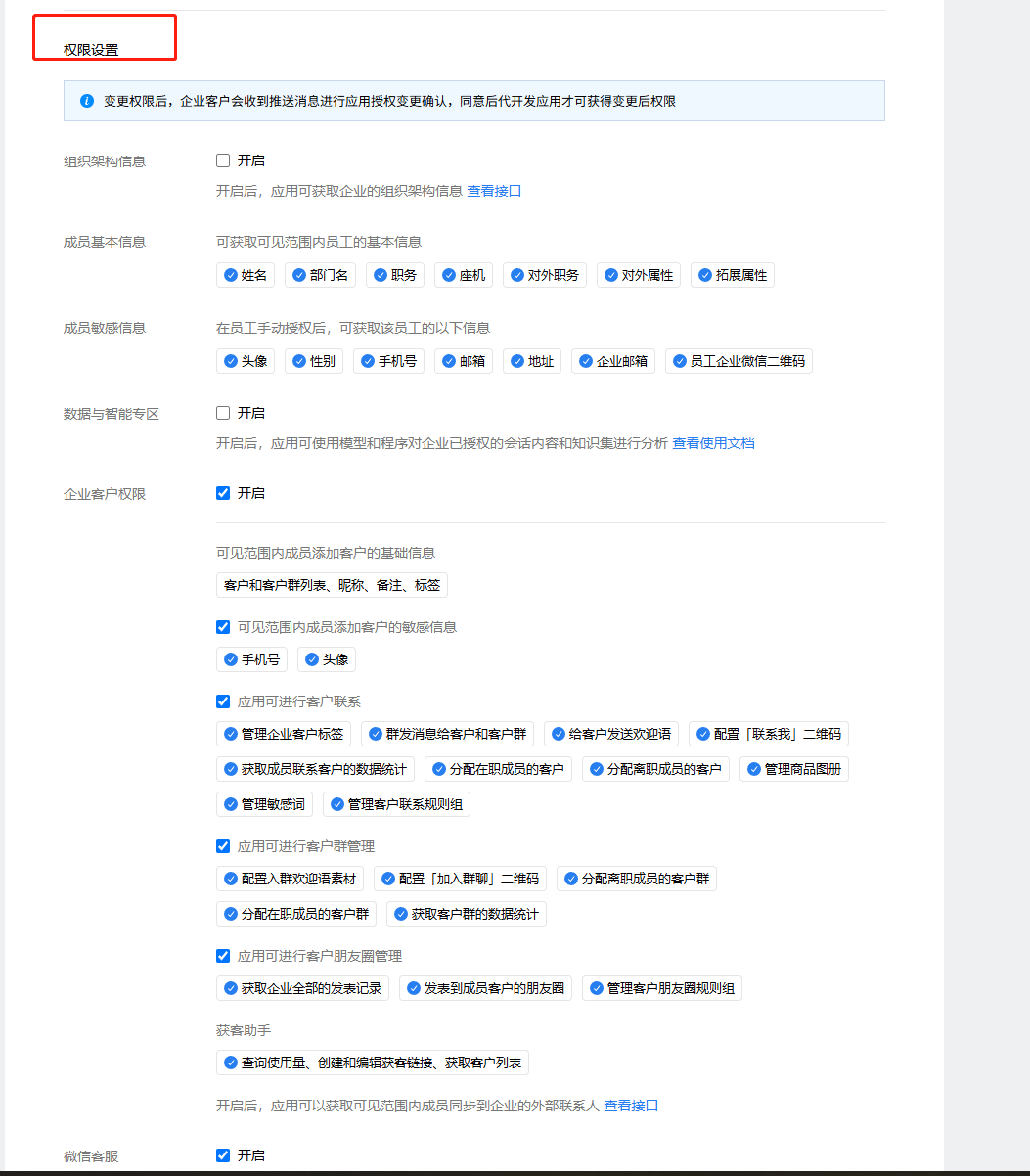
Task: Uncheck the 企业客户权限 开启 checkbox
Action: (x=223, y=493)
